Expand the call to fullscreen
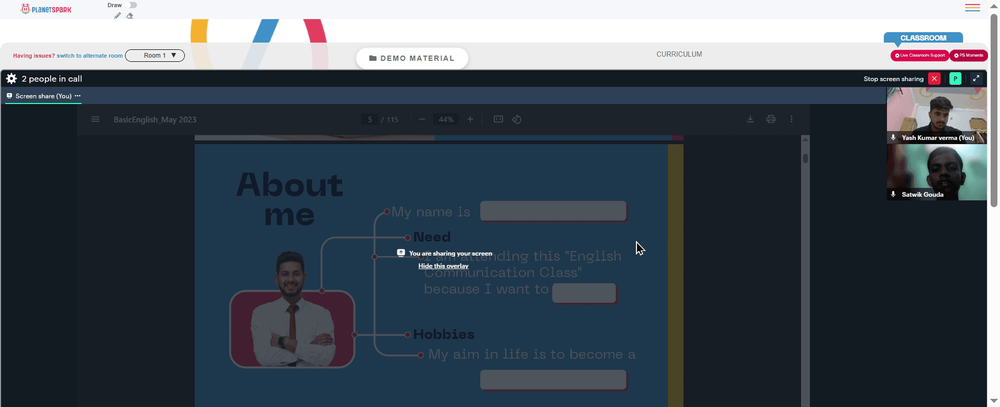This screenshot has height=407, width=1000. [976, 78]
